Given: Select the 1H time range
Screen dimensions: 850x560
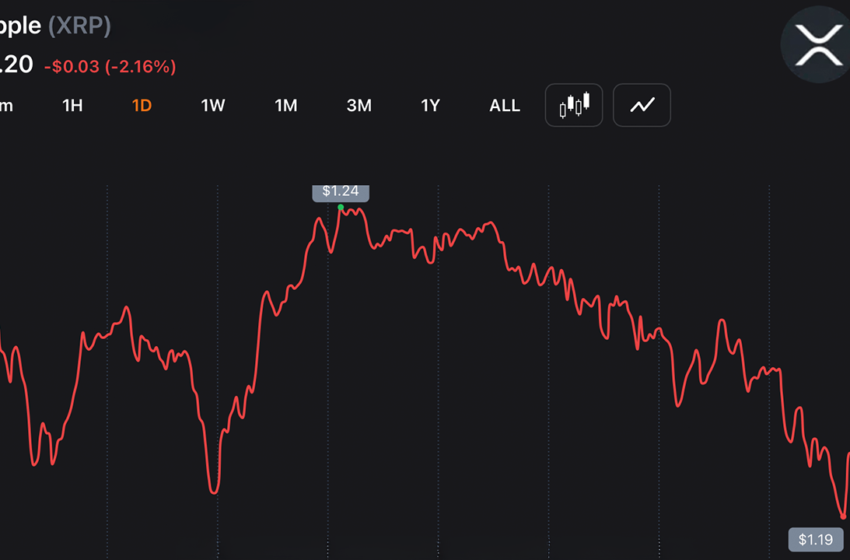Looking at the screenshot, I should click(x=73, y=105).
